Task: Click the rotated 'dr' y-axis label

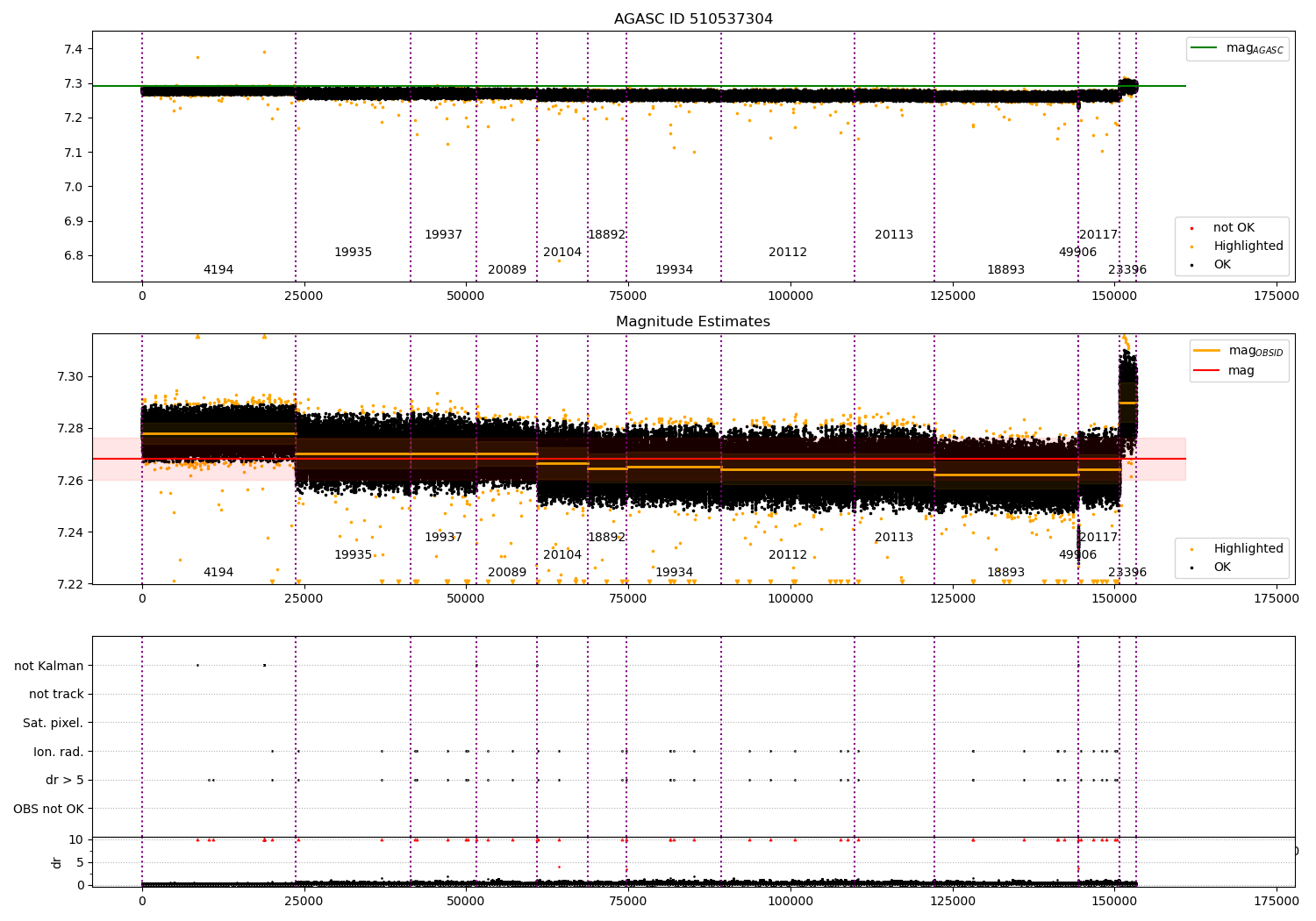Action: click(x=57, y=862)
